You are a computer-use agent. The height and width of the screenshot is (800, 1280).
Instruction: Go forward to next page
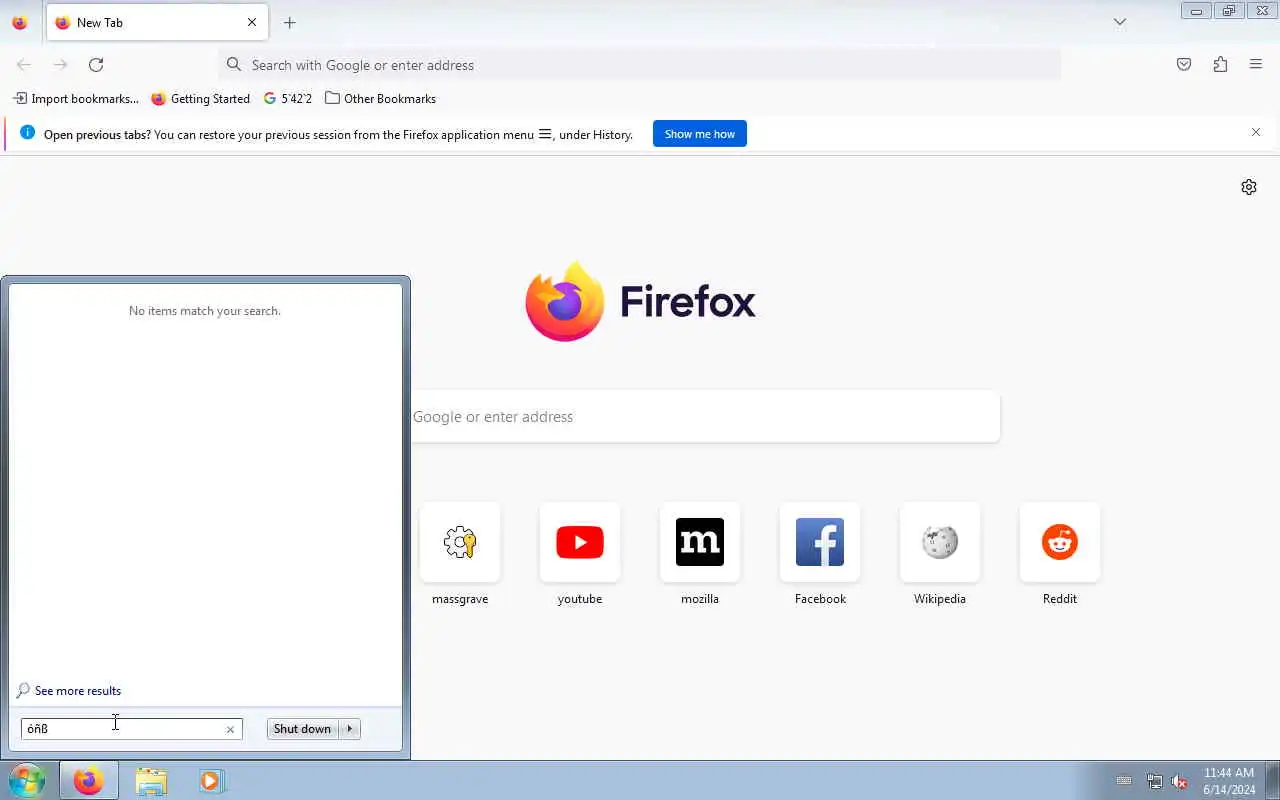pyautogui.click(x=60, y=65)
